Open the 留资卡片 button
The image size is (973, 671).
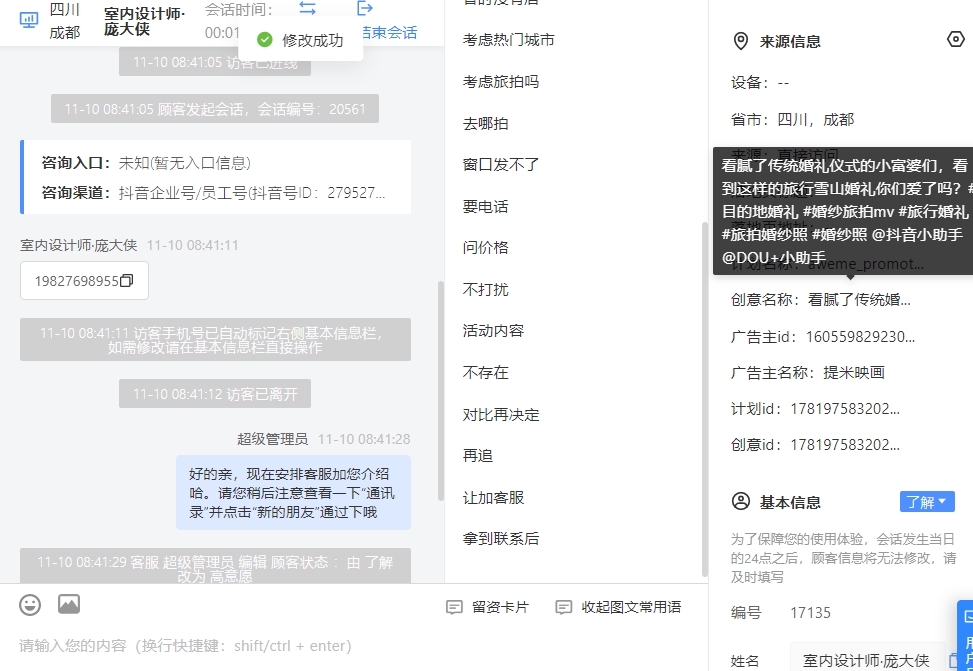pos(488,607)
